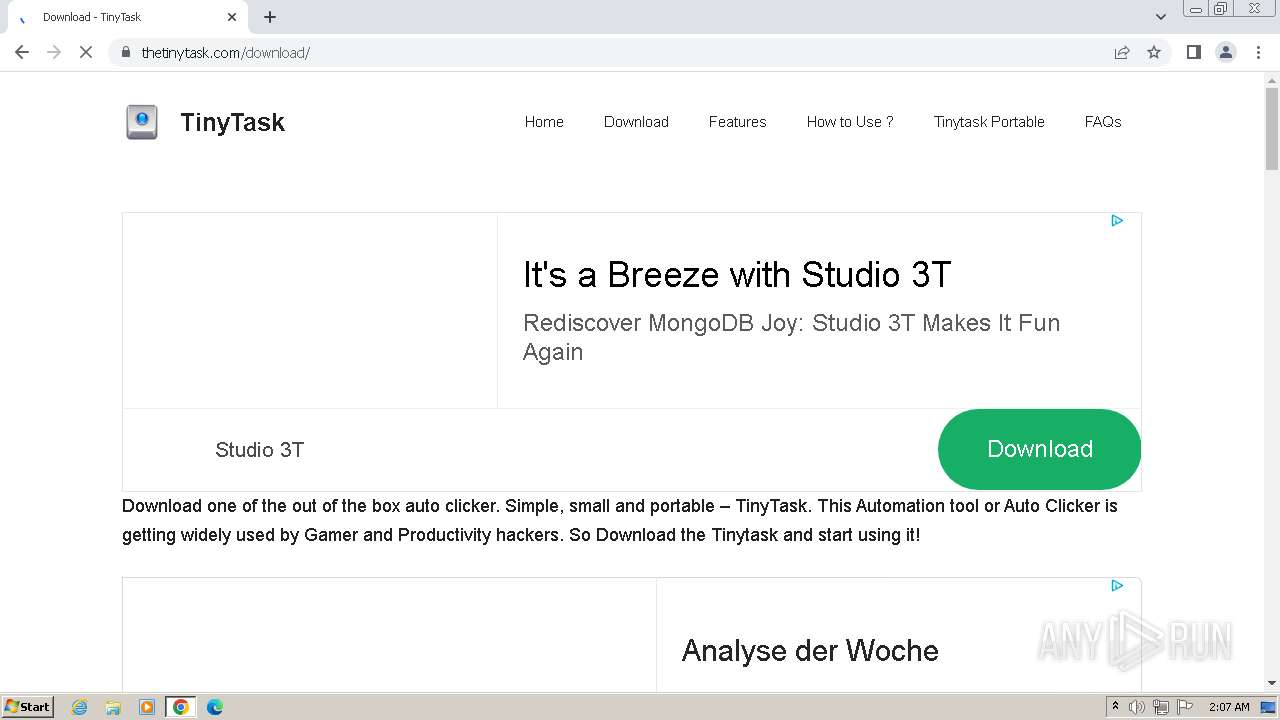Click the Windows Start button

click(27, 707)
